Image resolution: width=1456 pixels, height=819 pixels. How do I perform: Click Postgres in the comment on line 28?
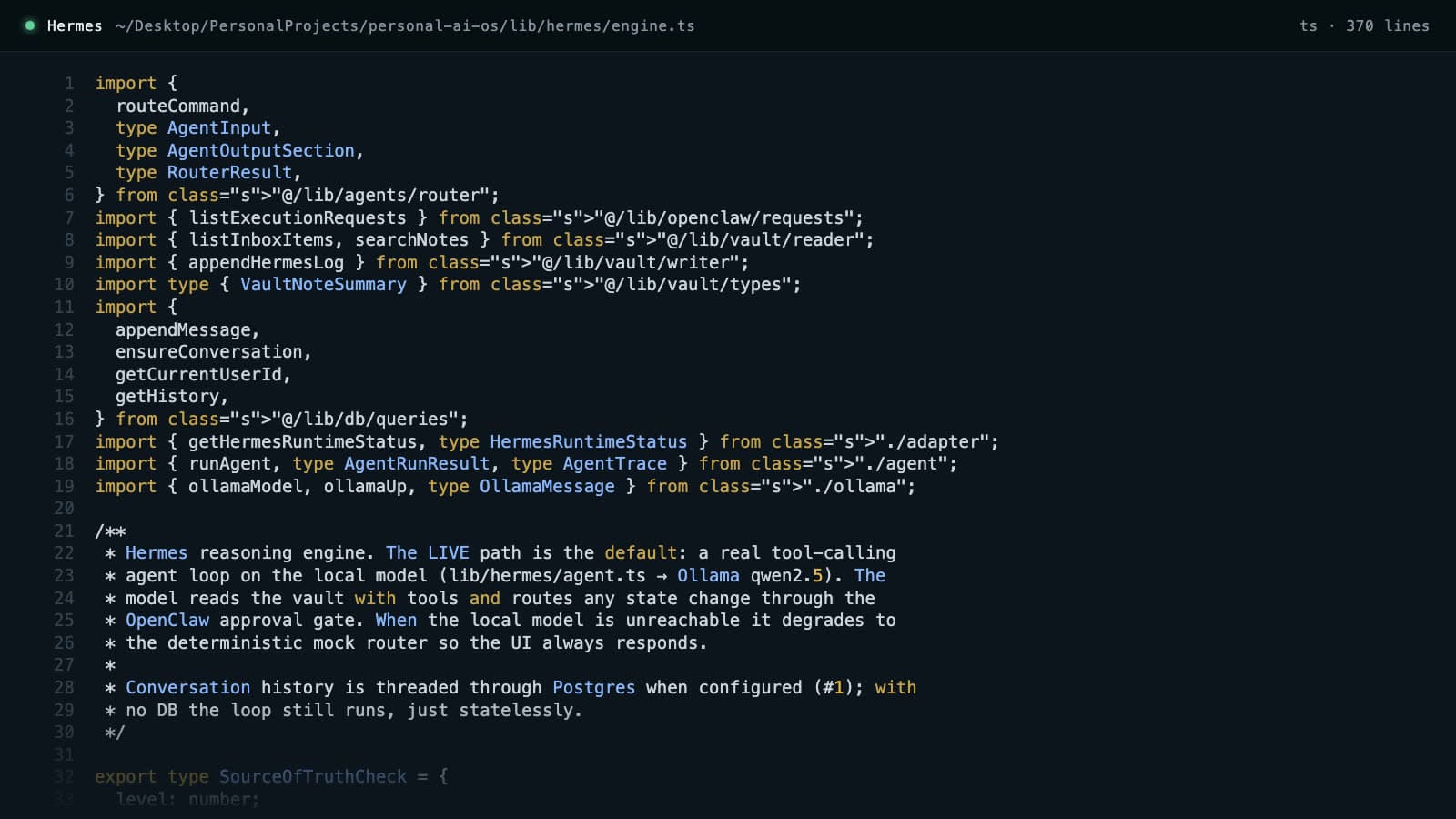tap(594, 687)
